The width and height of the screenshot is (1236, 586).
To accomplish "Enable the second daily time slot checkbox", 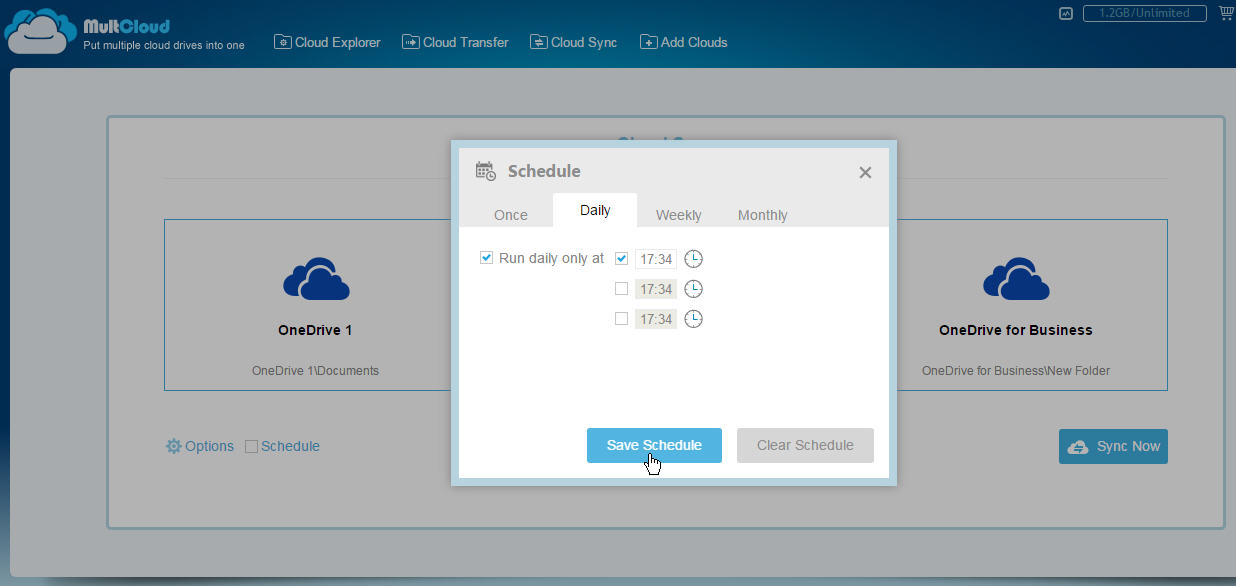I will click(x=621, y=288).
